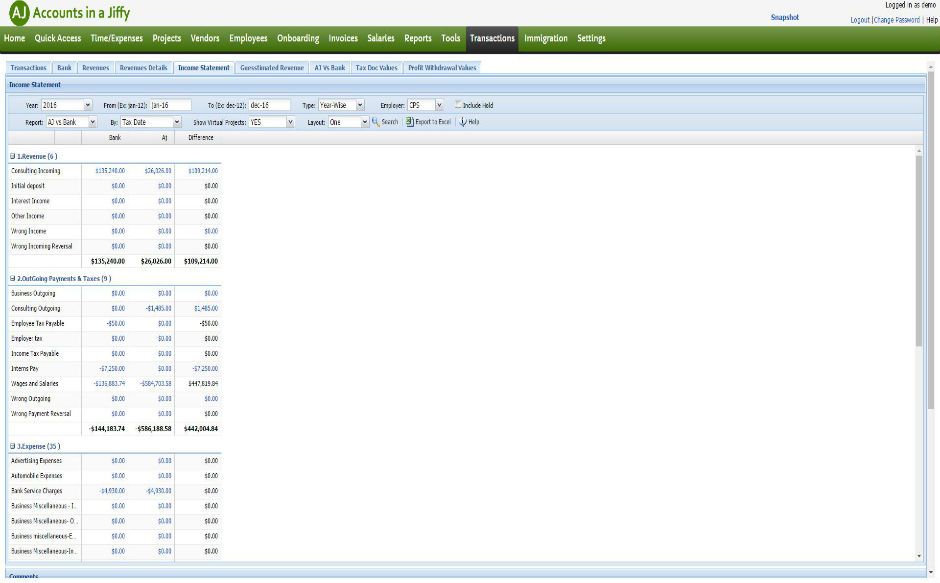Image resolution: width=940 pixels, height=583 pixels.
Task: Open the Onboarding menu
Action: [x=298, y=38]
